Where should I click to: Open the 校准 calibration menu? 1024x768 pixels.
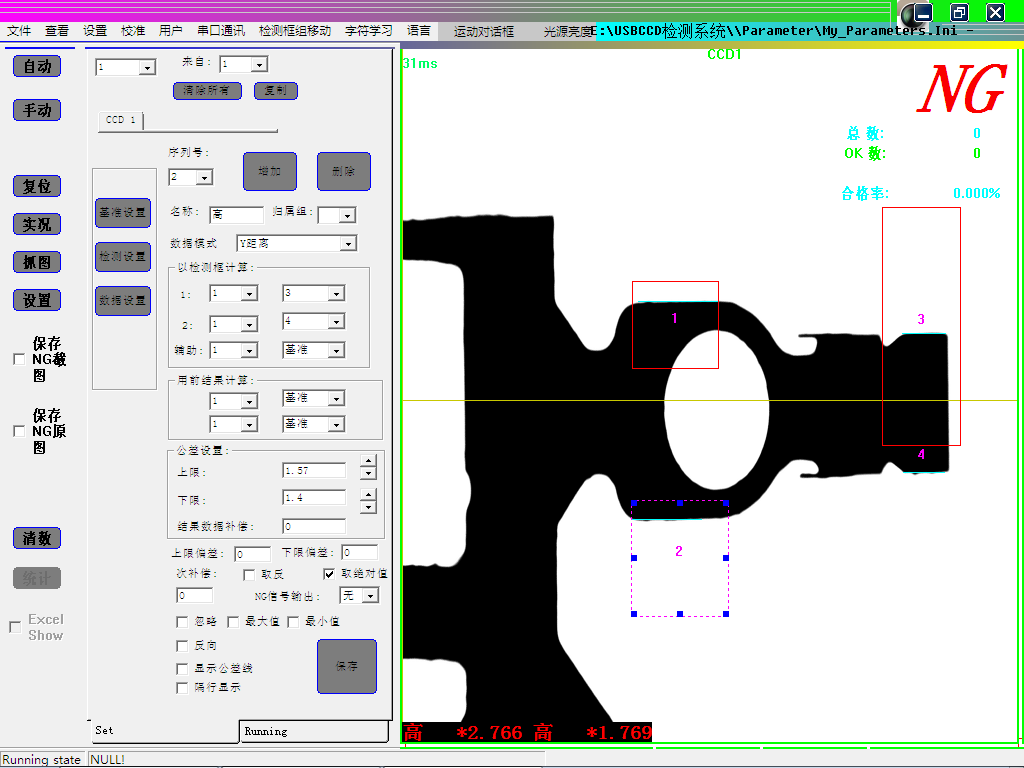point(133,31)
